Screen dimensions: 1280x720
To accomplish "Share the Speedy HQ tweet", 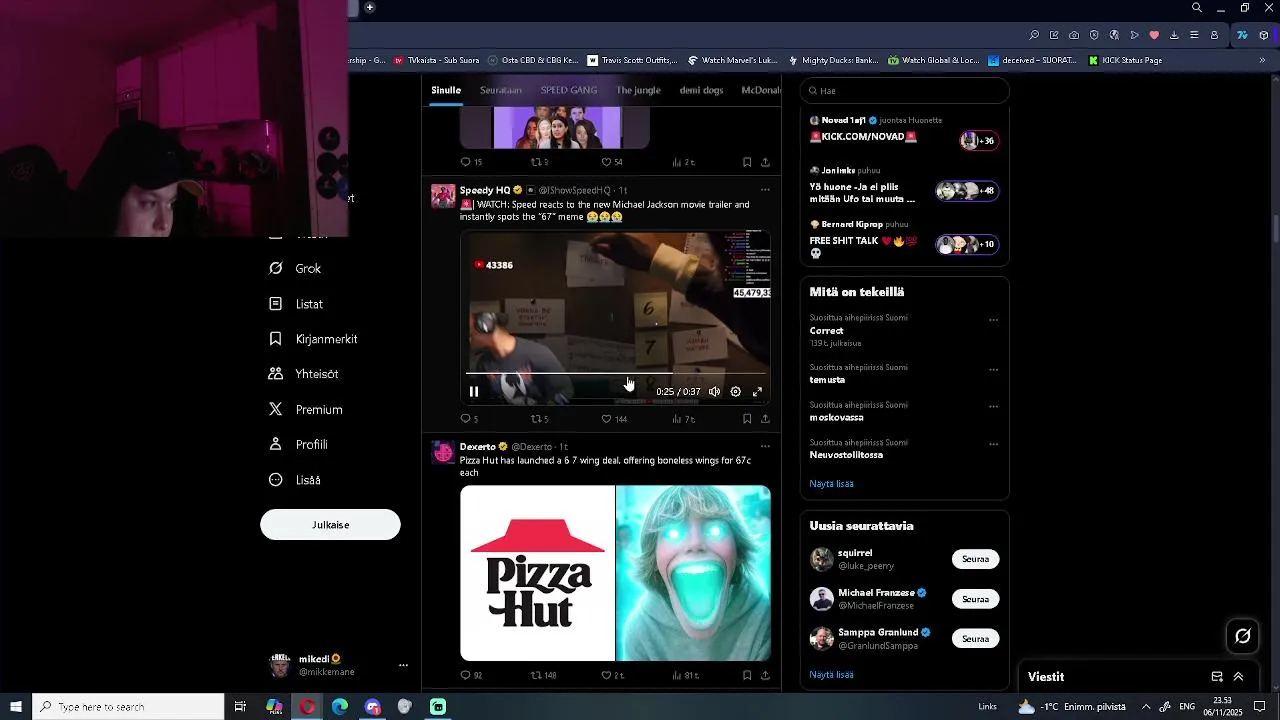I will click(765, 419).
